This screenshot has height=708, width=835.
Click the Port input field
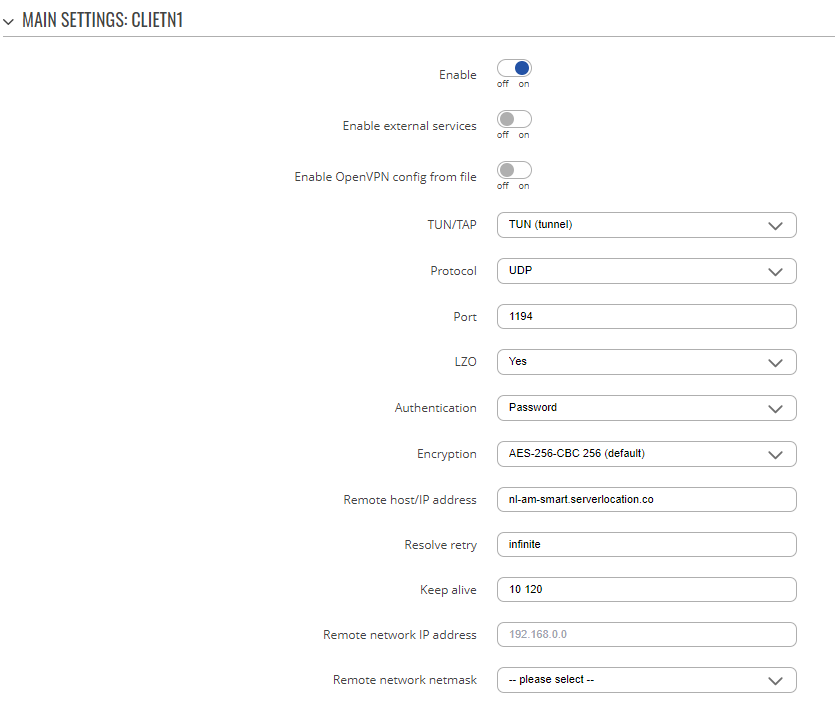646,317
